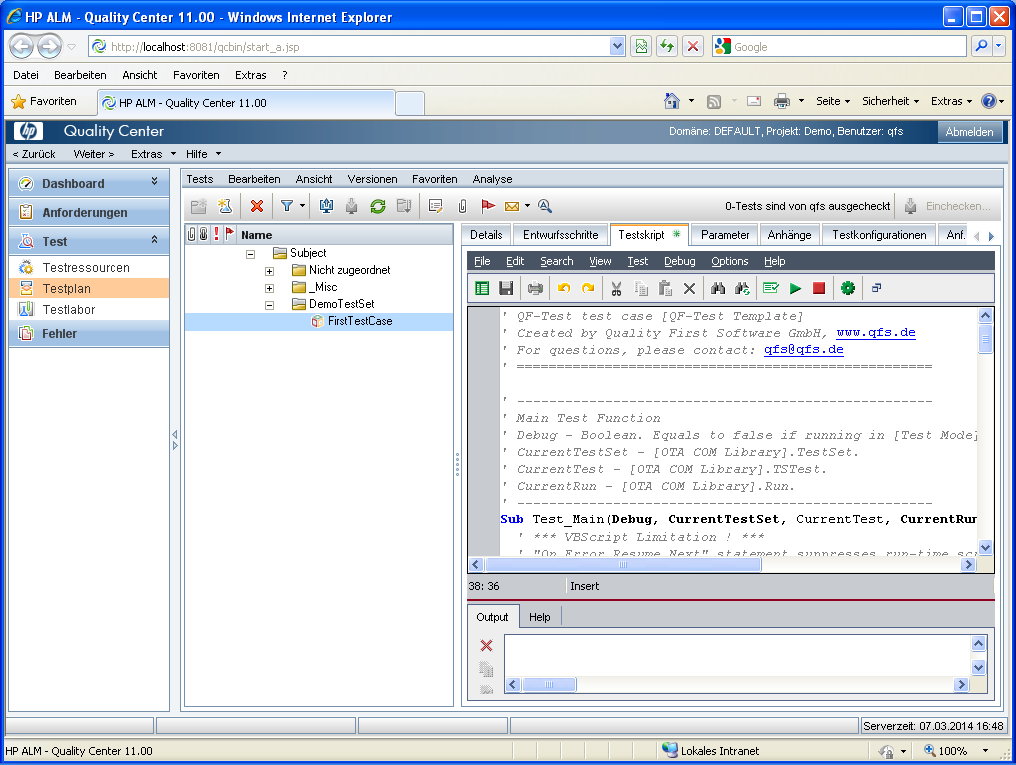This screenshot has width=1016, height=765.
Task: Click the black X delete icon in script toolbar
Action: click(x=689, y=288)
